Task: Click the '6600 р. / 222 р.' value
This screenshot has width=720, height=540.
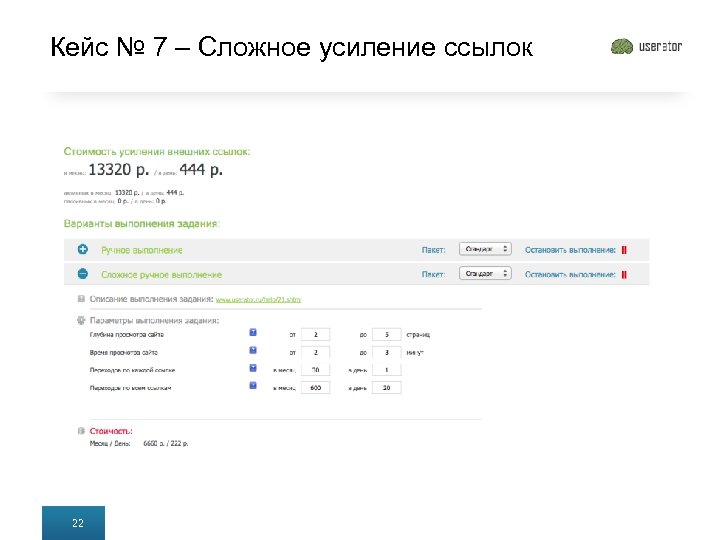Action: [x=166, y=444]
